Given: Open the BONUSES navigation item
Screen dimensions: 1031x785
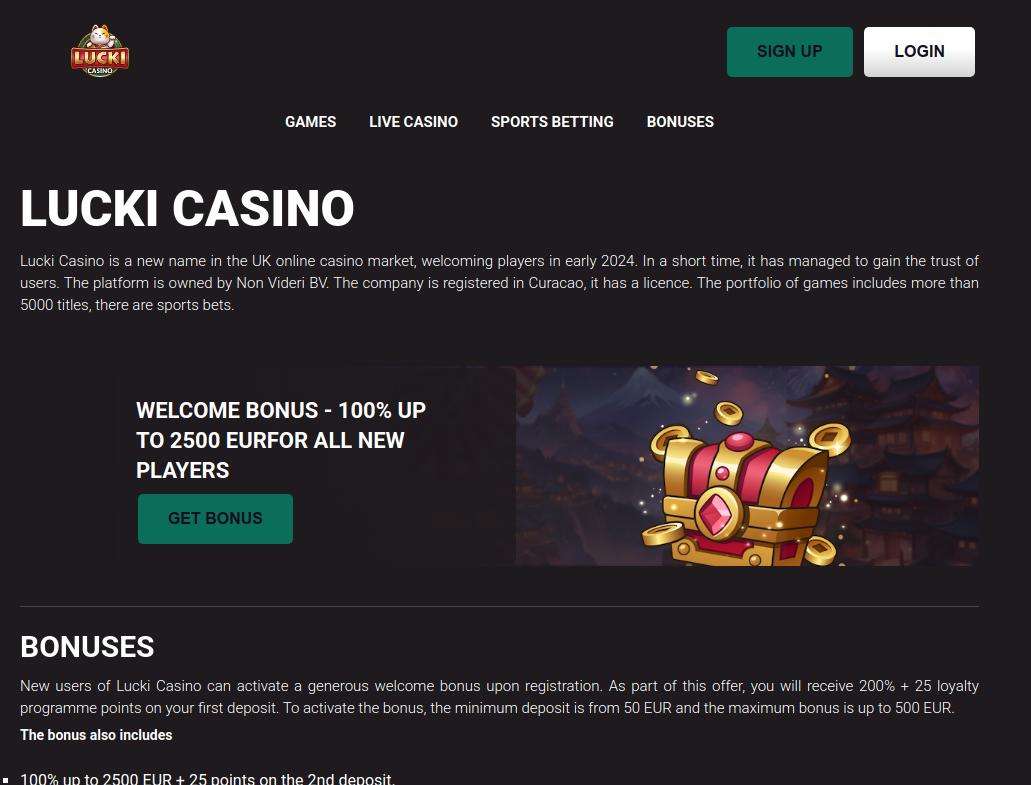Looking at the screenshot, I should [680, 122].
